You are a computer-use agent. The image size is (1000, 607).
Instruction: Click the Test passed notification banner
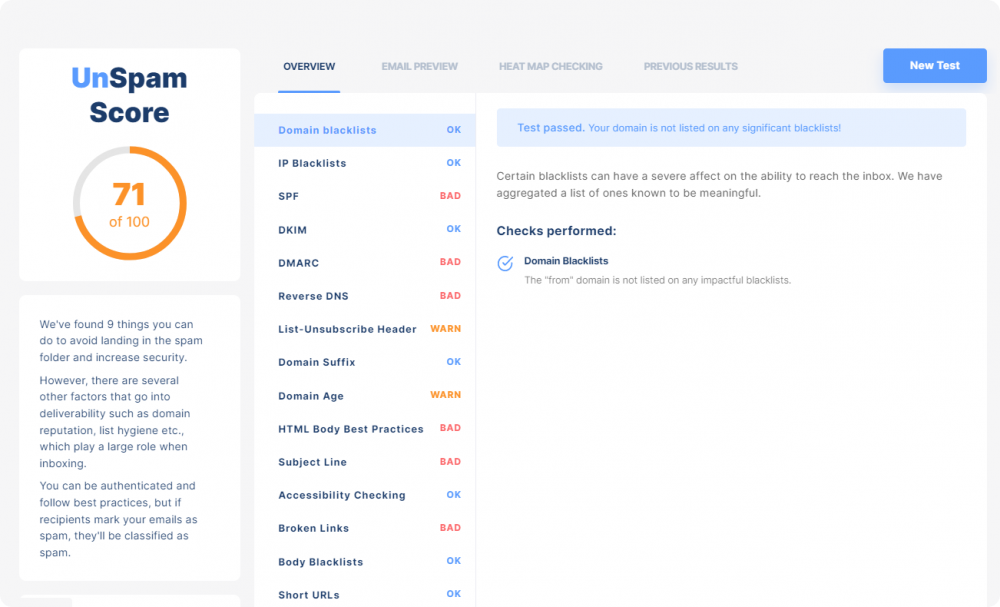[x=731, y=128]
